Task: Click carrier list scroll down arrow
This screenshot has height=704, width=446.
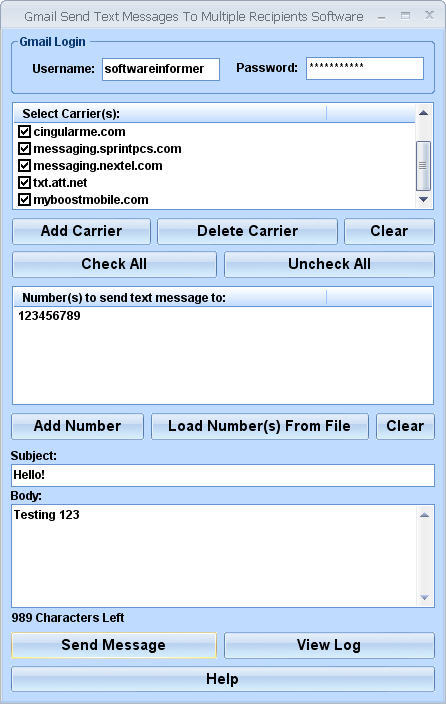Action: 423,199
